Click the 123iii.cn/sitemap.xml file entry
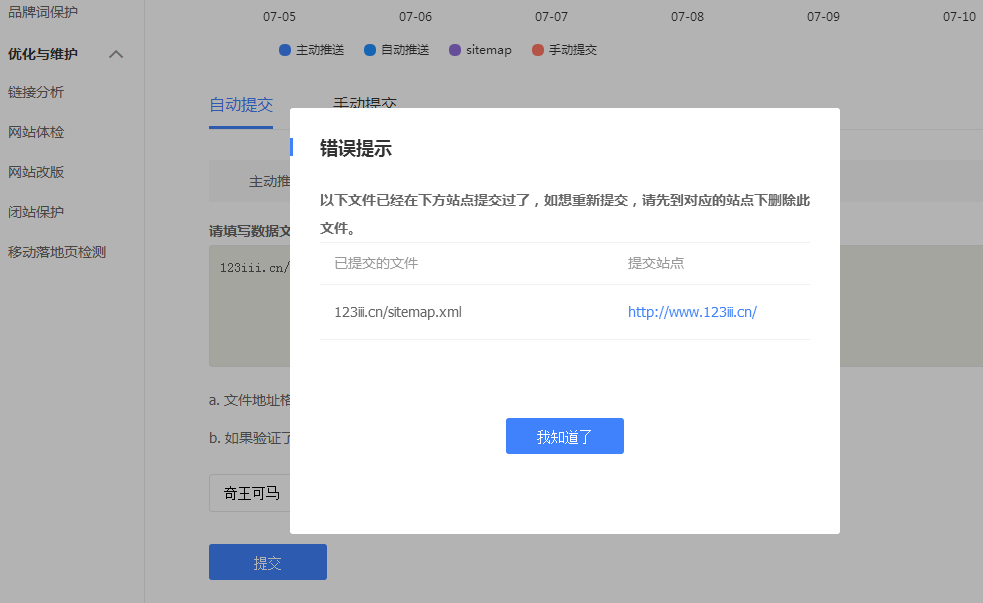The width and height of the screenshot is (983, 603). coord(398,312)
